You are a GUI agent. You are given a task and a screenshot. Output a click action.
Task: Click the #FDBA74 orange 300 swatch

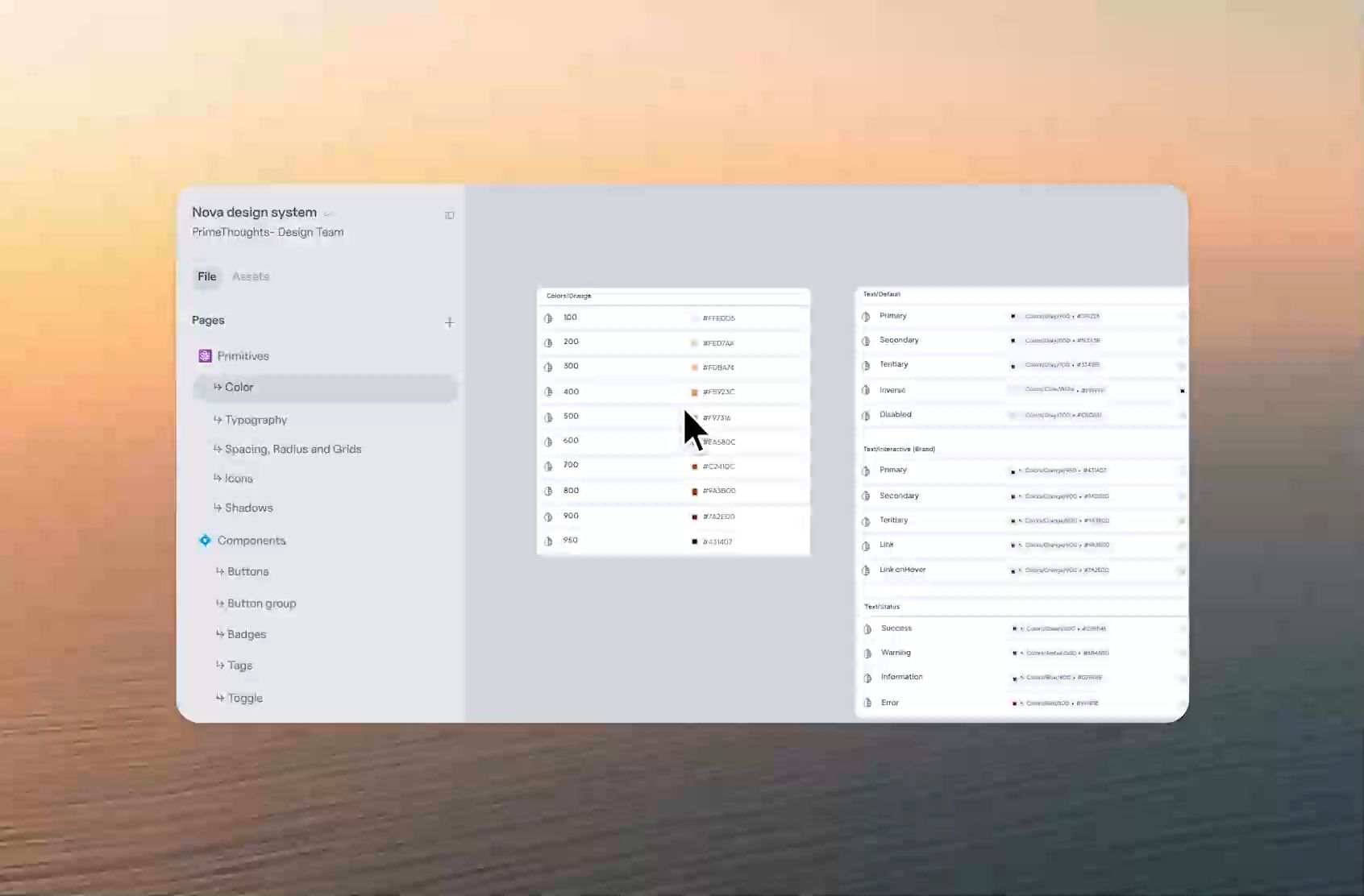694,367
